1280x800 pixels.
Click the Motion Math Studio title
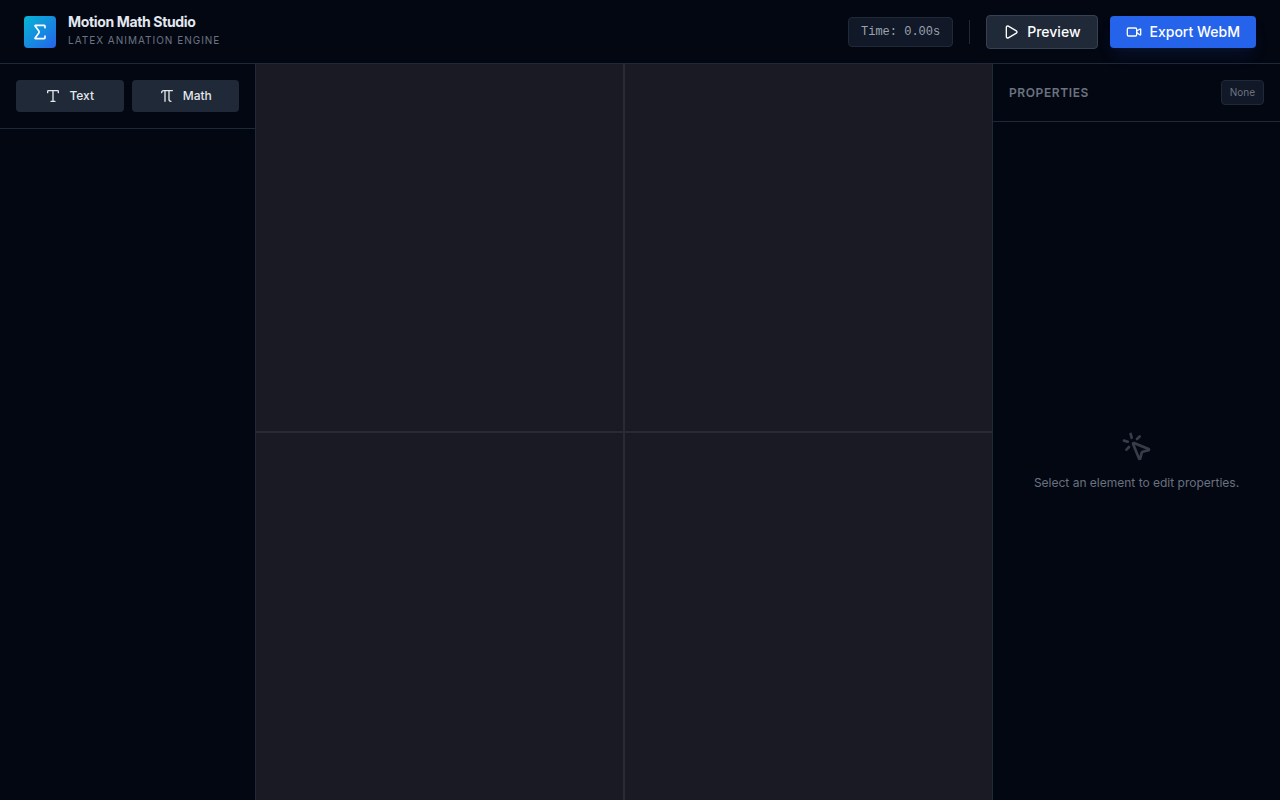132,22
